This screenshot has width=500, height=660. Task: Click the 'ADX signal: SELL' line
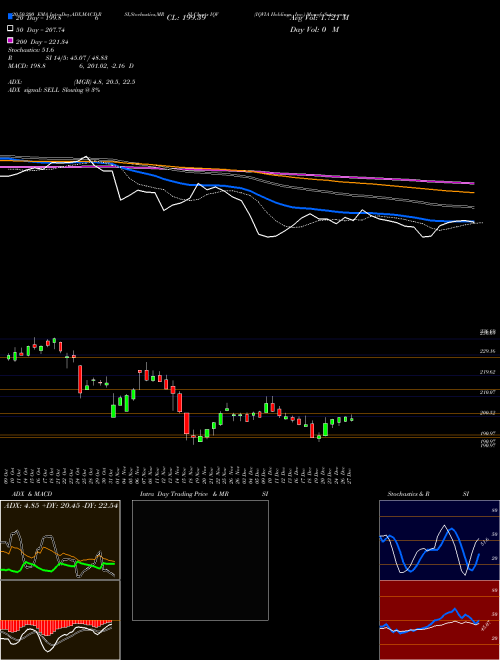coord(54,90)
